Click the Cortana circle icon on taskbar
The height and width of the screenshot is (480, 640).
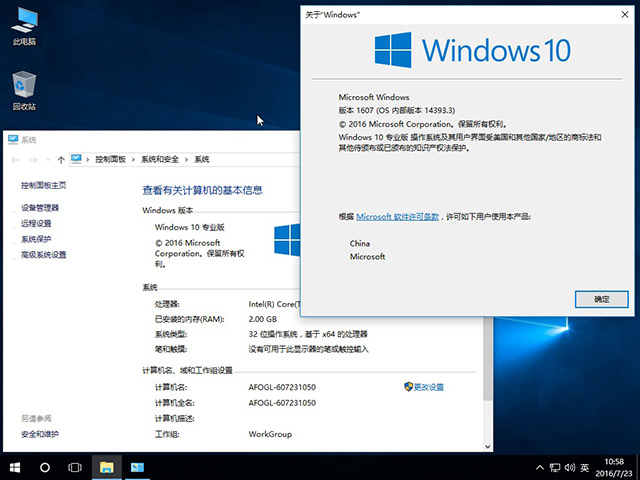[45, 467]
